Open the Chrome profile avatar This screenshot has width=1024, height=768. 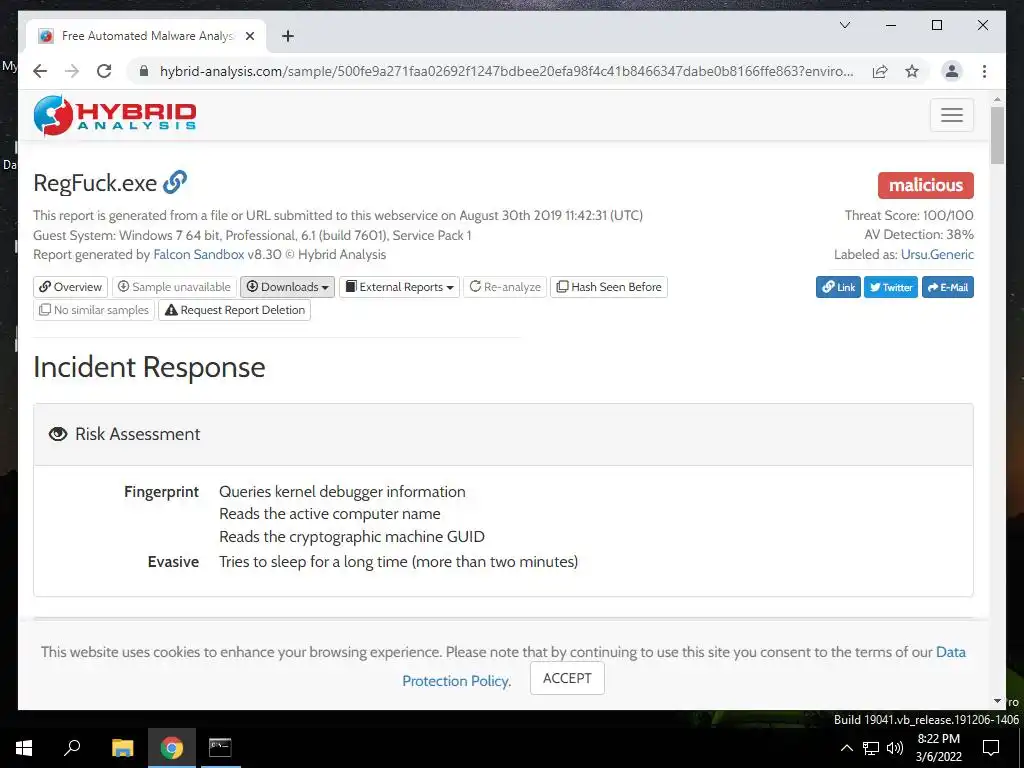click(x=952, y=71)
